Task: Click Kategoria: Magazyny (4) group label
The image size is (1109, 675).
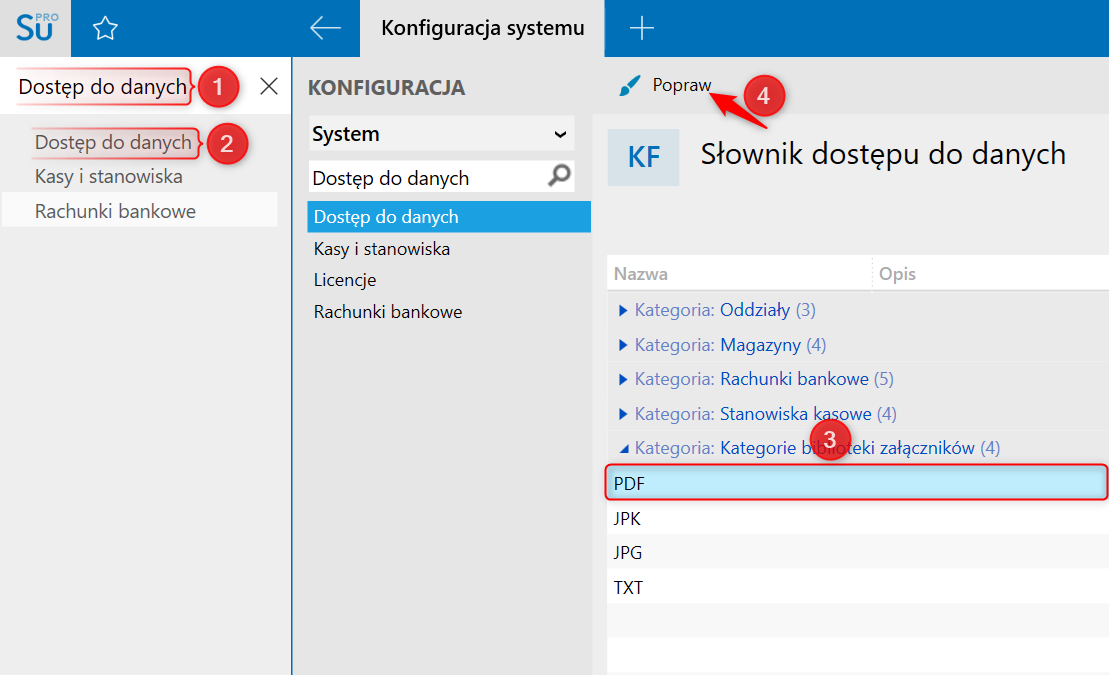Action: point(730,345)
